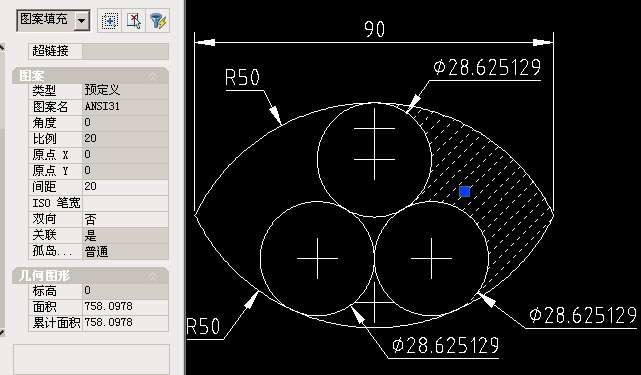Select the upper R50 radius dimension
This screenshot has height=375, width=641.
(x=242, y=77)
